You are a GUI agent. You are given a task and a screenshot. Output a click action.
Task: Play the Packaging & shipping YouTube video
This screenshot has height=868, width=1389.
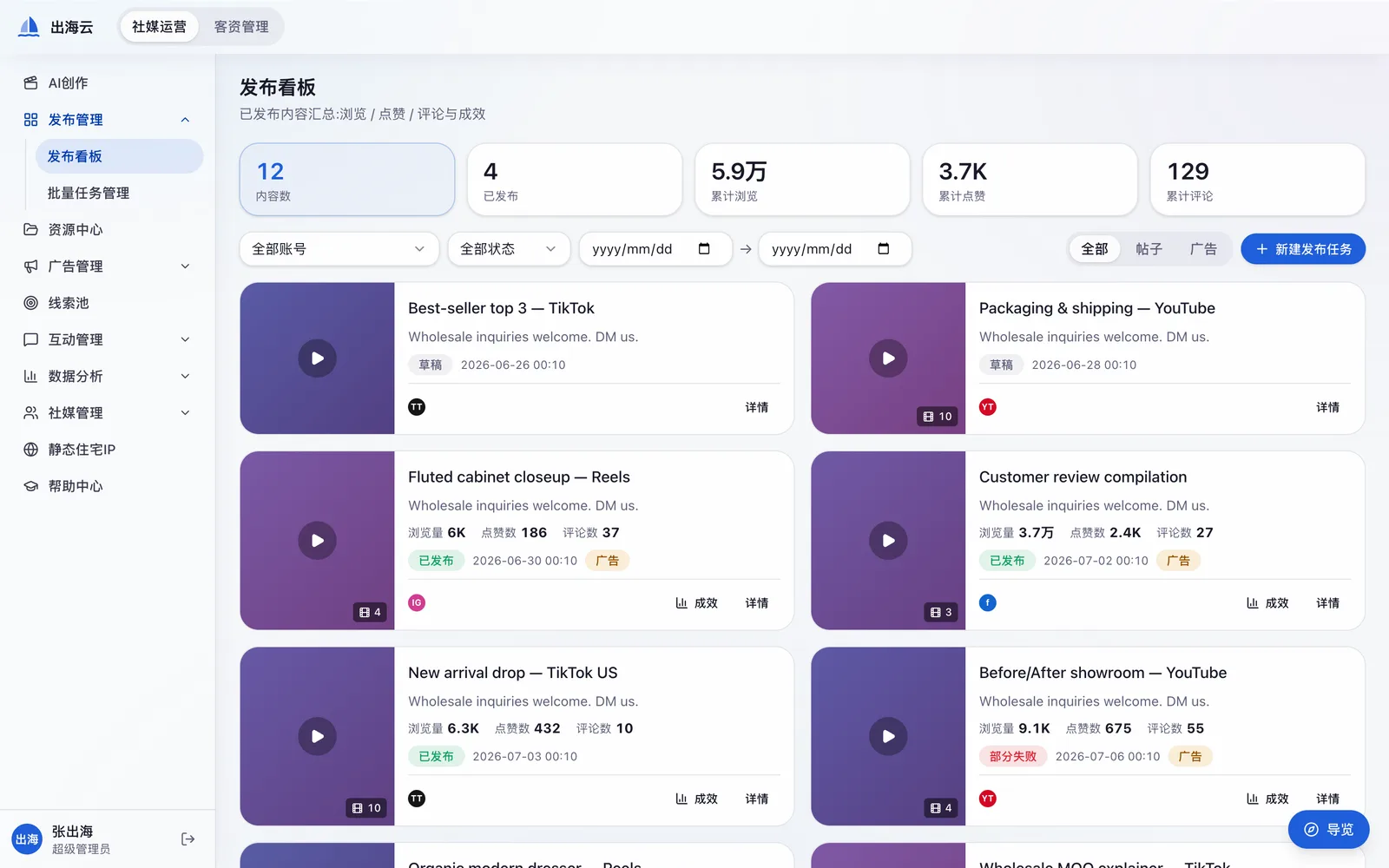(889, 358)
